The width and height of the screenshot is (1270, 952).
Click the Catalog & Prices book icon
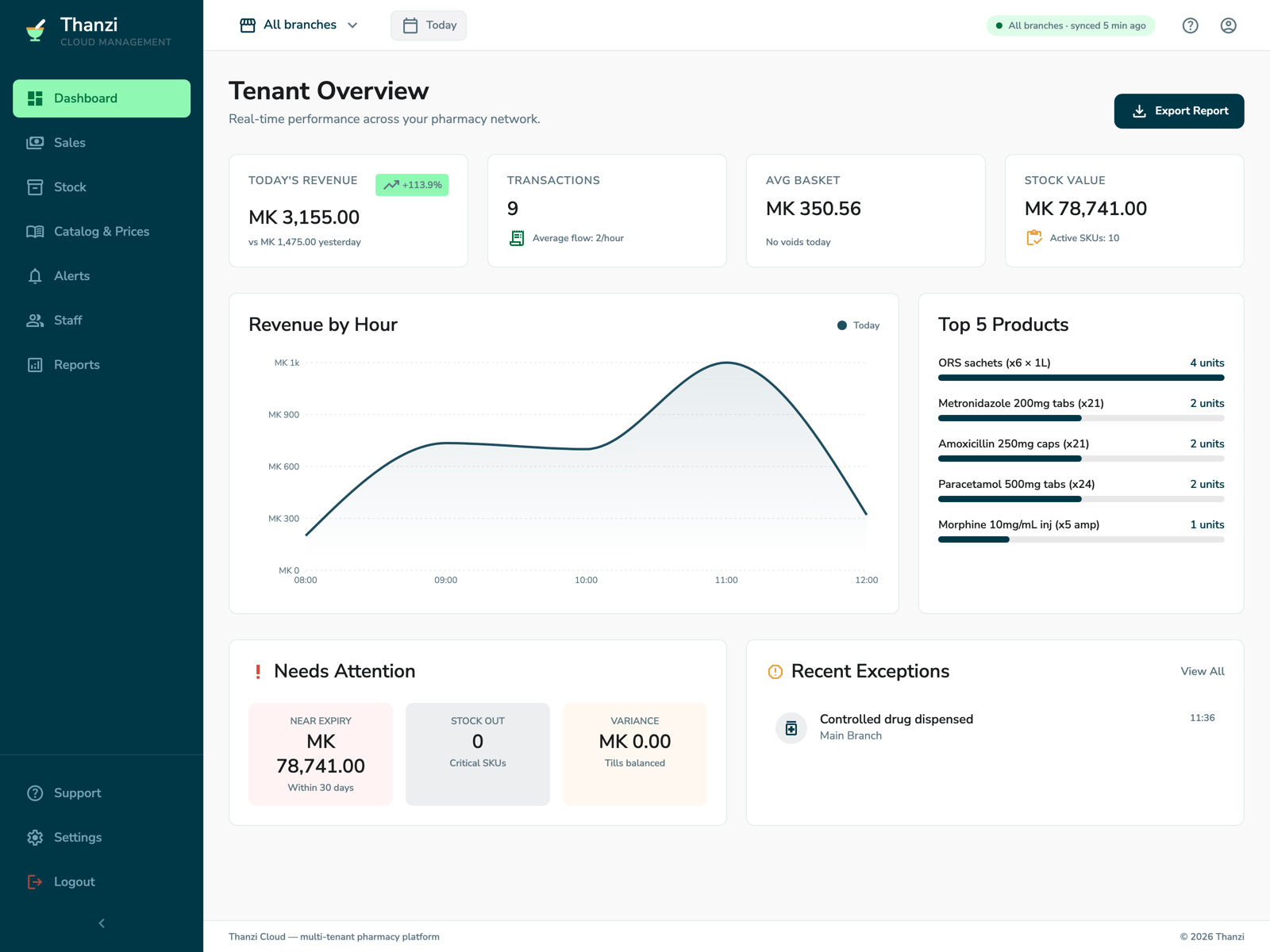[35, 232]
